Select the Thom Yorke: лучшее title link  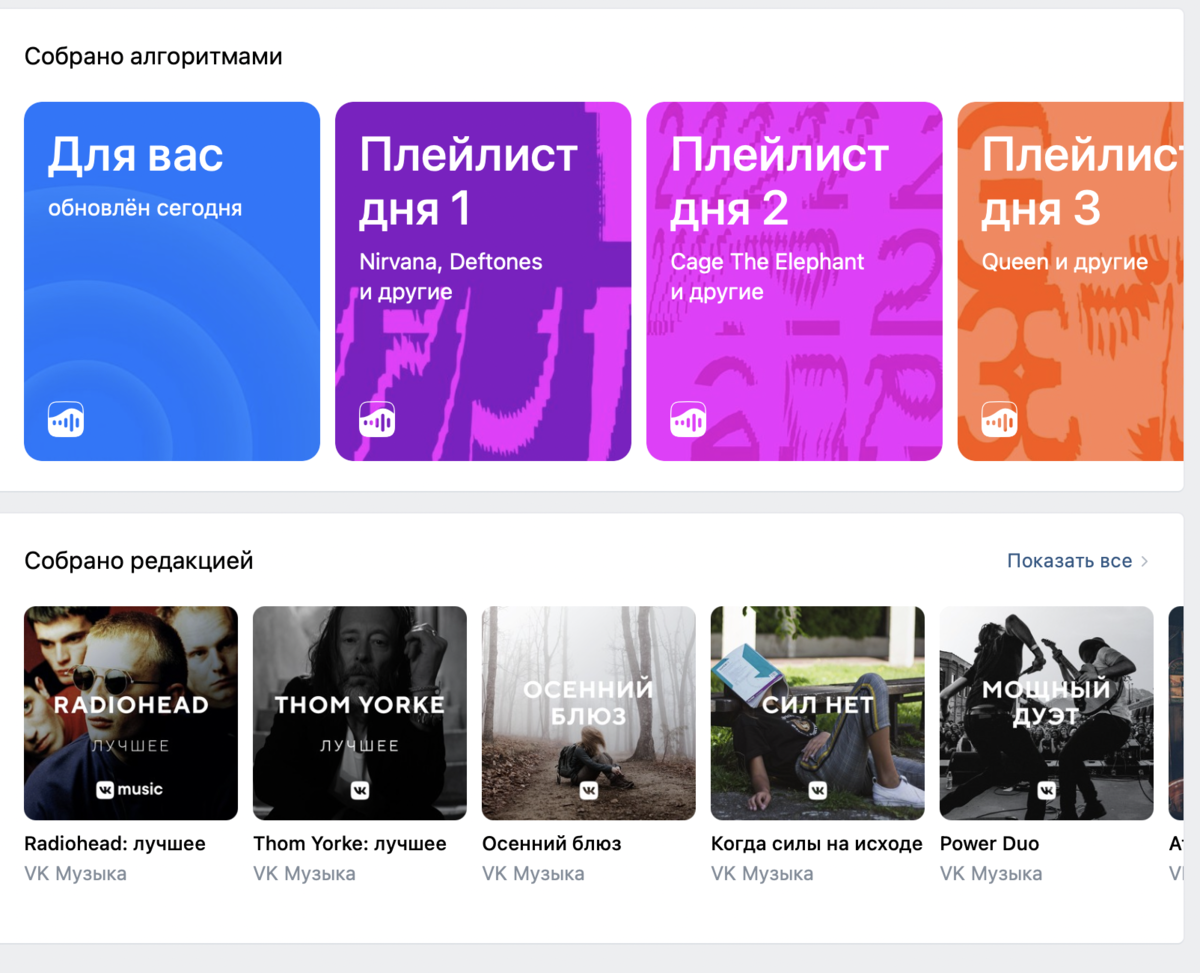click(x=350, y=844)
